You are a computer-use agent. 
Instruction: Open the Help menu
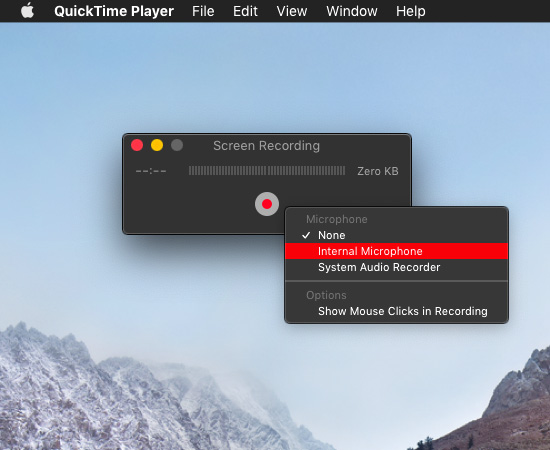(411, 11)
